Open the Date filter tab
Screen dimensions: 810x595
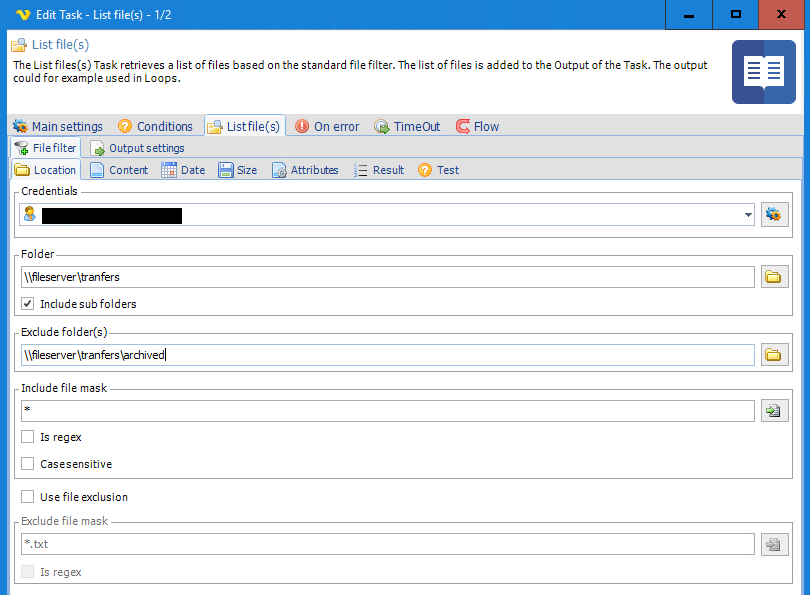[x=183, y=170]
